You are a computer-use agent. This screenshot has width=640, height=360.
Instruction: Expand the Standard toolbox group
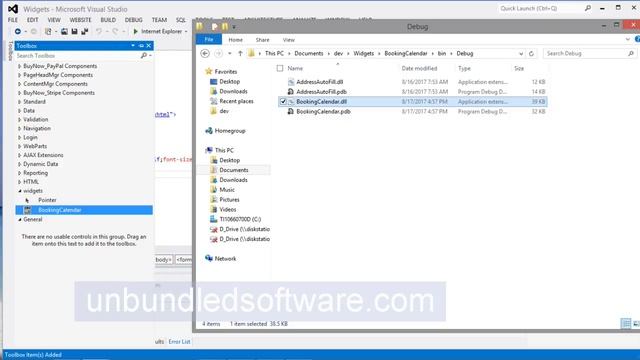click(x=19, y=102)
